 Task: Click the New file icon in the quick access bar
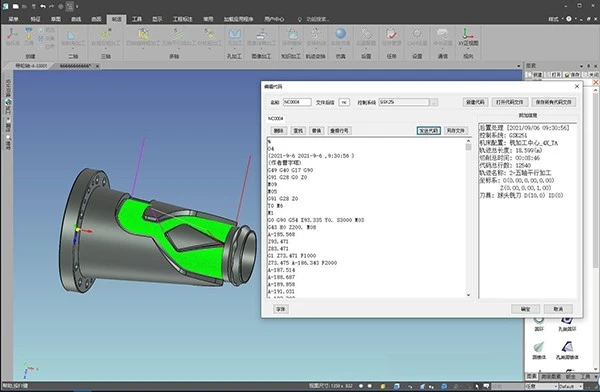(x=16, y=7)
